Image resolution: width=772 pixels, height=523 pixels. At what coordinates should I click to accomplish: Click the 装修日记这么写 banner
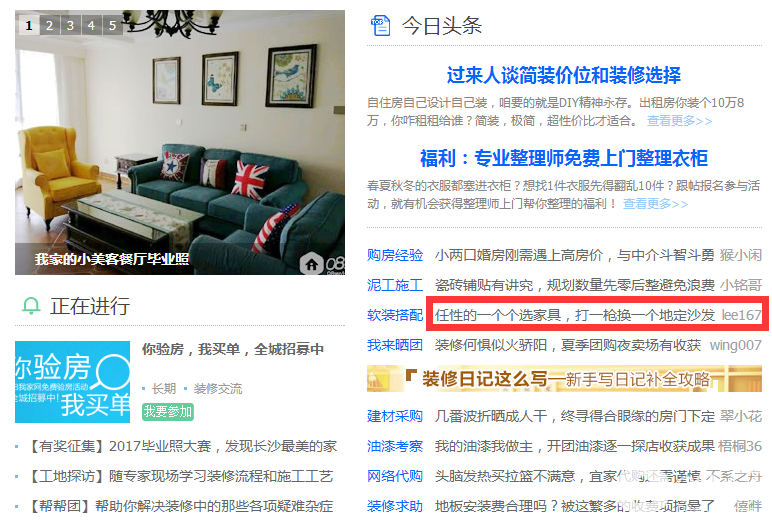click(x=564, y=379)
